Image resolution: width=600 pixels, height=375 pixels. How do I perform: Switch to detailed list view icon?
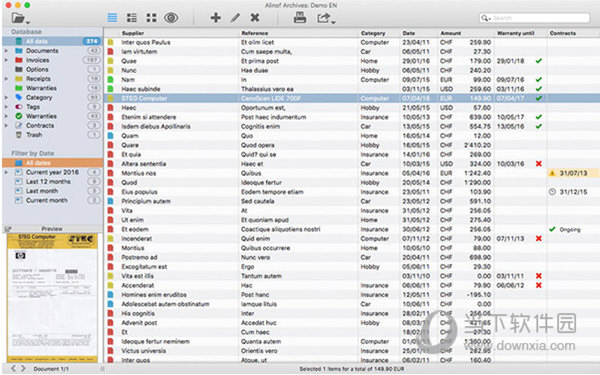pyautogui.click(x=132, y=18)
